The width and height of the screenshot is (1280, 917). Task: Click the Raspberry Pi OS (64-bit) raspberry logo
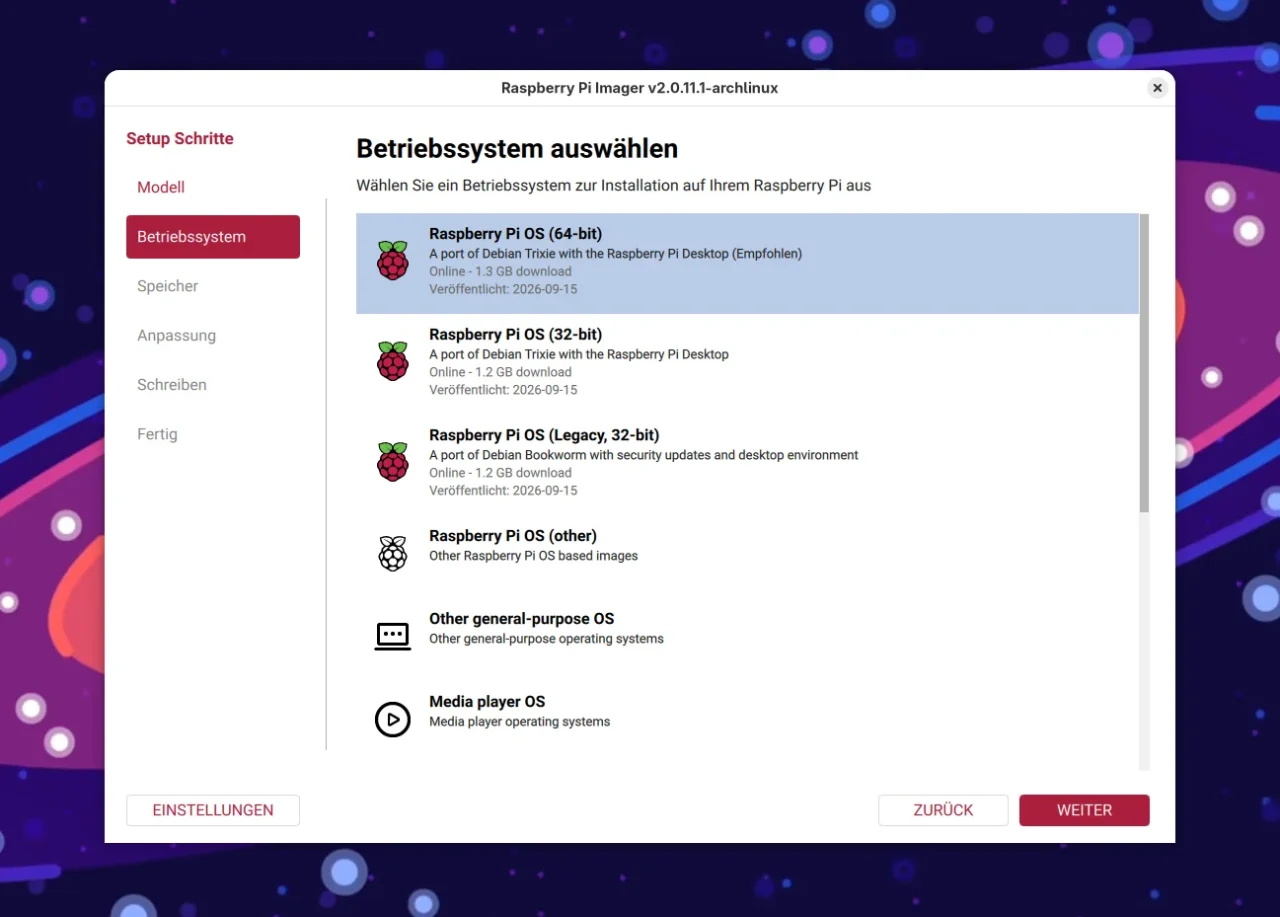[x=392, y=261]
